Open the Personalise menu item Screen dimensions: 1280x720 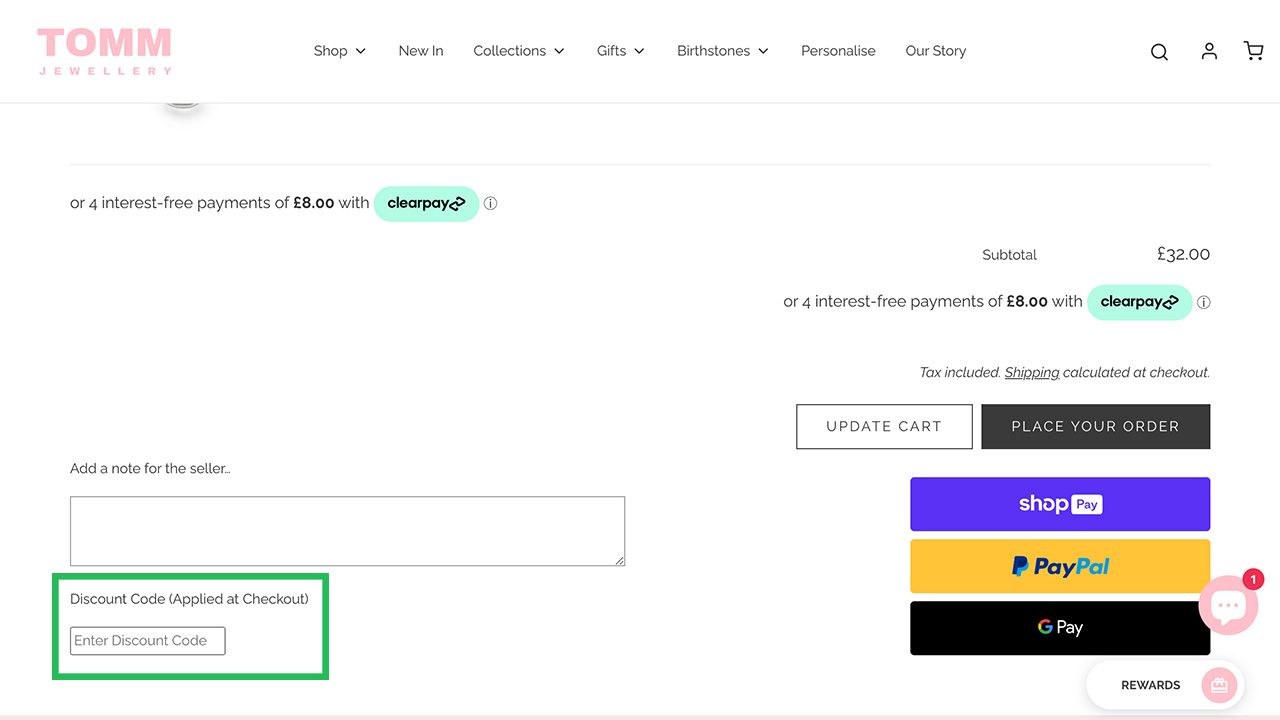[x=838, y=51]
